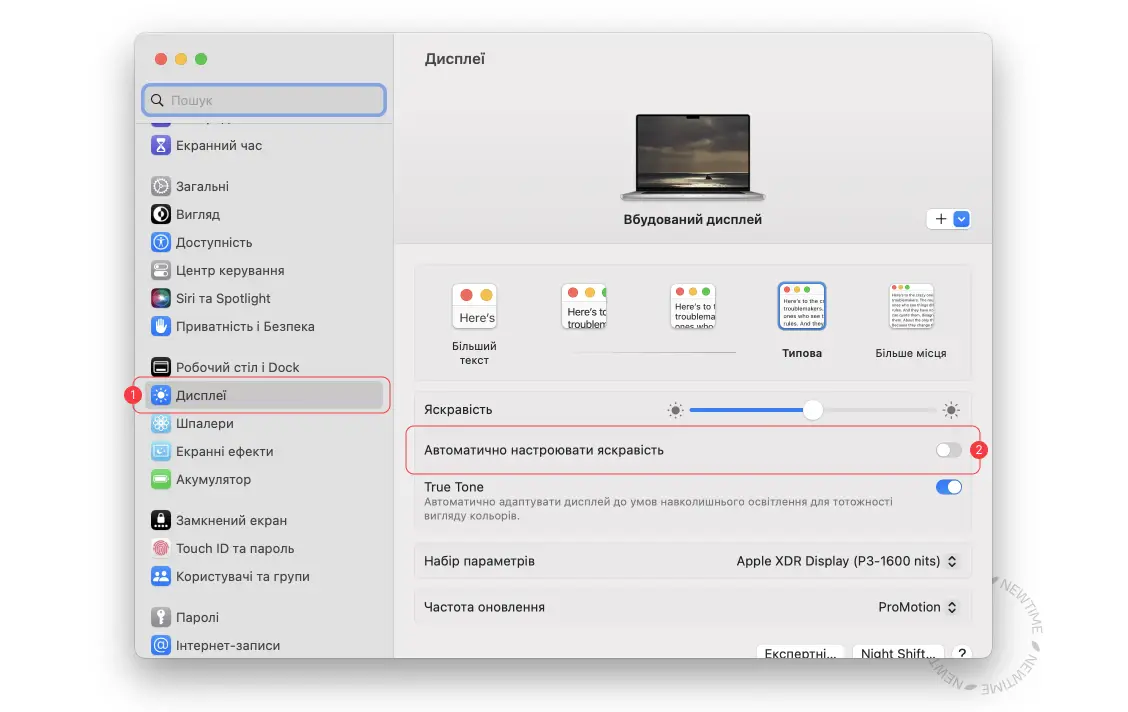
Task: Open Siri та Spotlight icon
Action: pos(160,298)
